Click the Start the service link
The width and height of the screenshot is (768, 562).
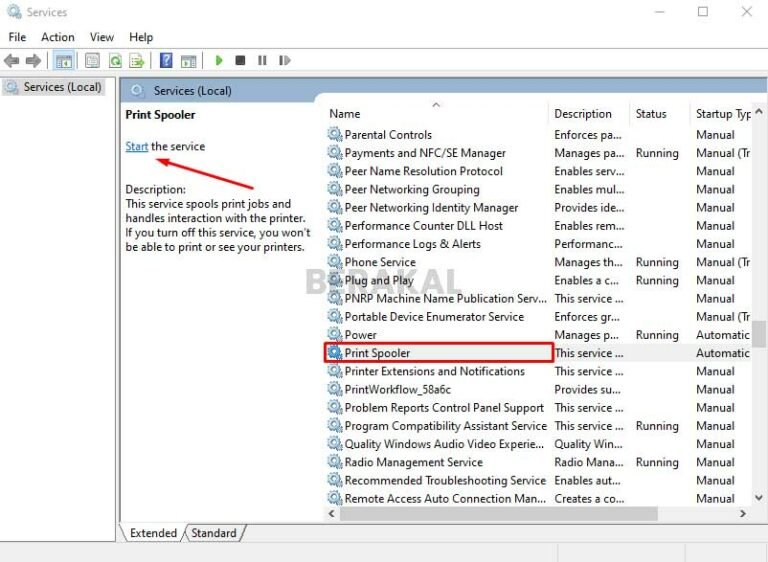click(x=137, y=146)
